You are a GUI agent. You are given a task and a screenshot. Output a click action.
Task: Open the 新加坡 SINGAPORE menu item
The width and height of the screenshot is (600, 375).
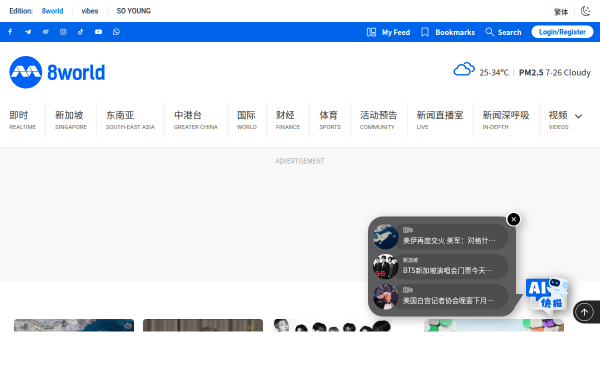[x=71, y=120]
